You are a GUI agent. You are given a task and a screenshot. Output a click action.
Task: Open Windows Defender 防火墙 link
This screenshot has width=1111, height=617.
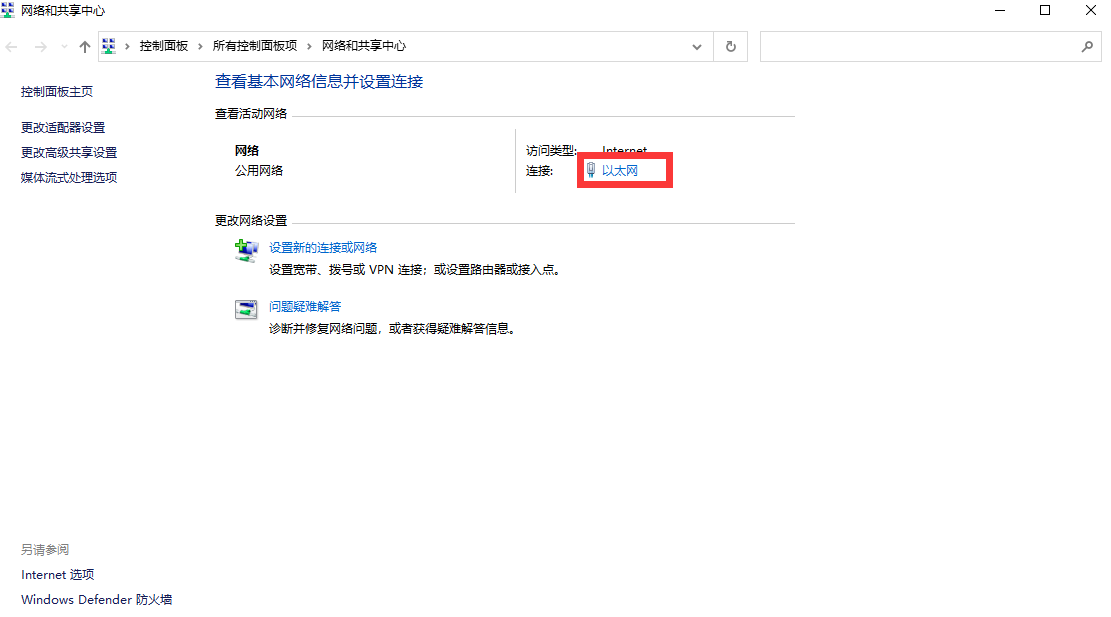[x=95, y=599]
